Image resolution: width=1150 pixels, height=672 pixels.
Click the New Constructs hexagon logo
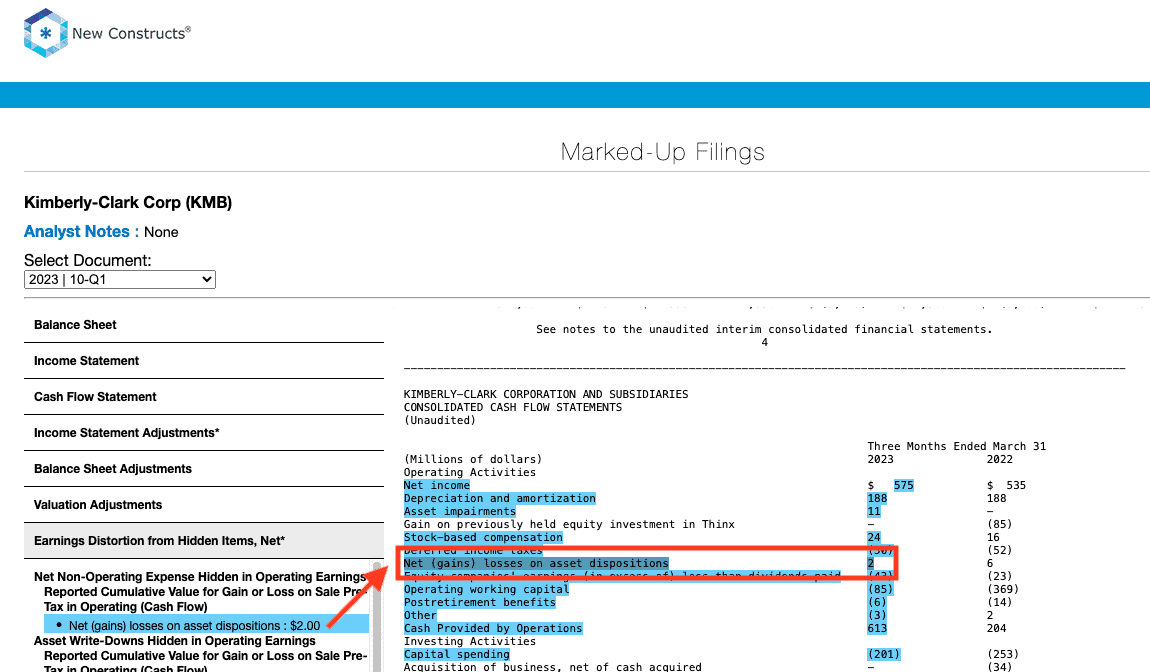click(x=45, y=33)
